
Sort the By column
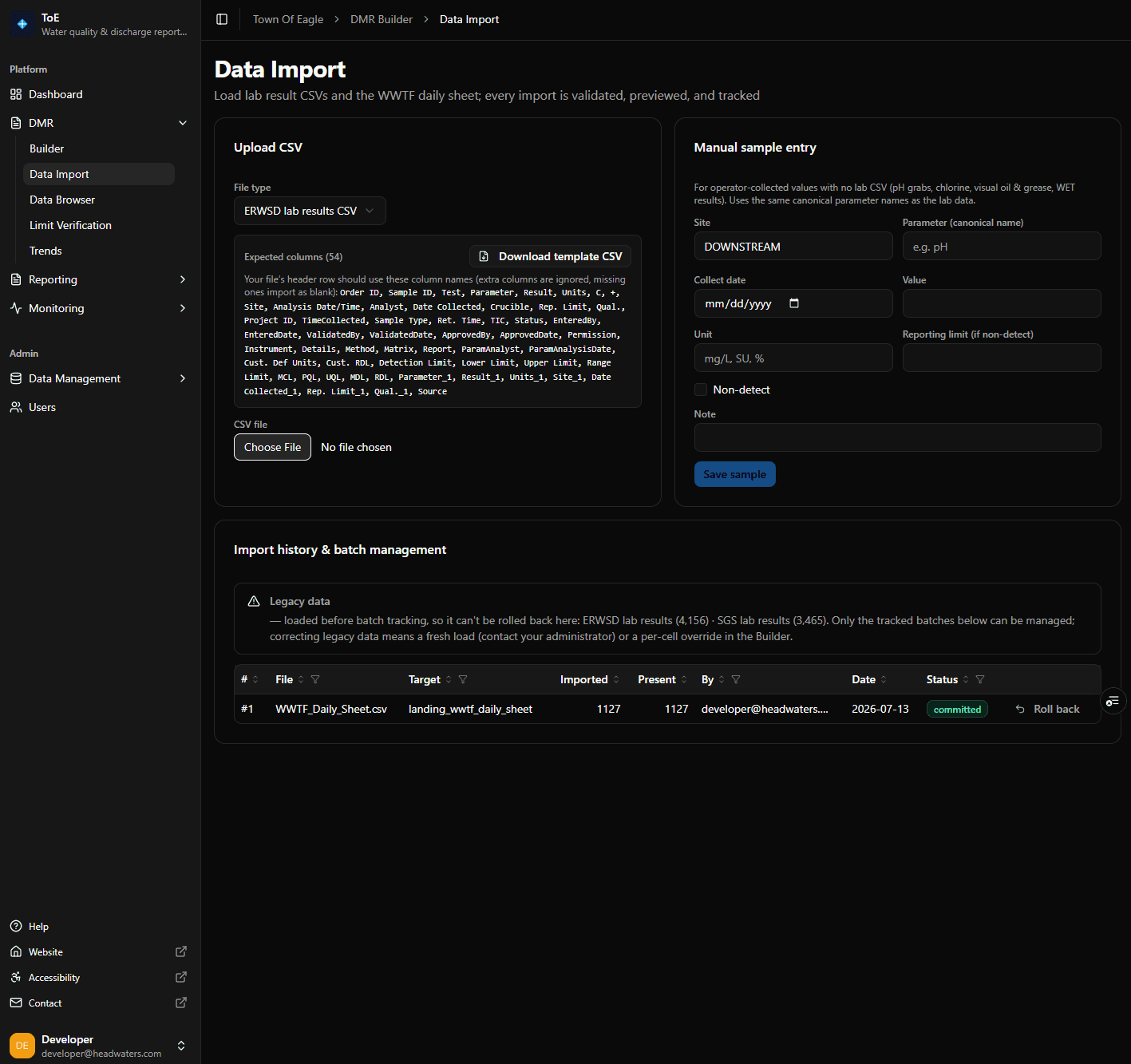(722, 679)
